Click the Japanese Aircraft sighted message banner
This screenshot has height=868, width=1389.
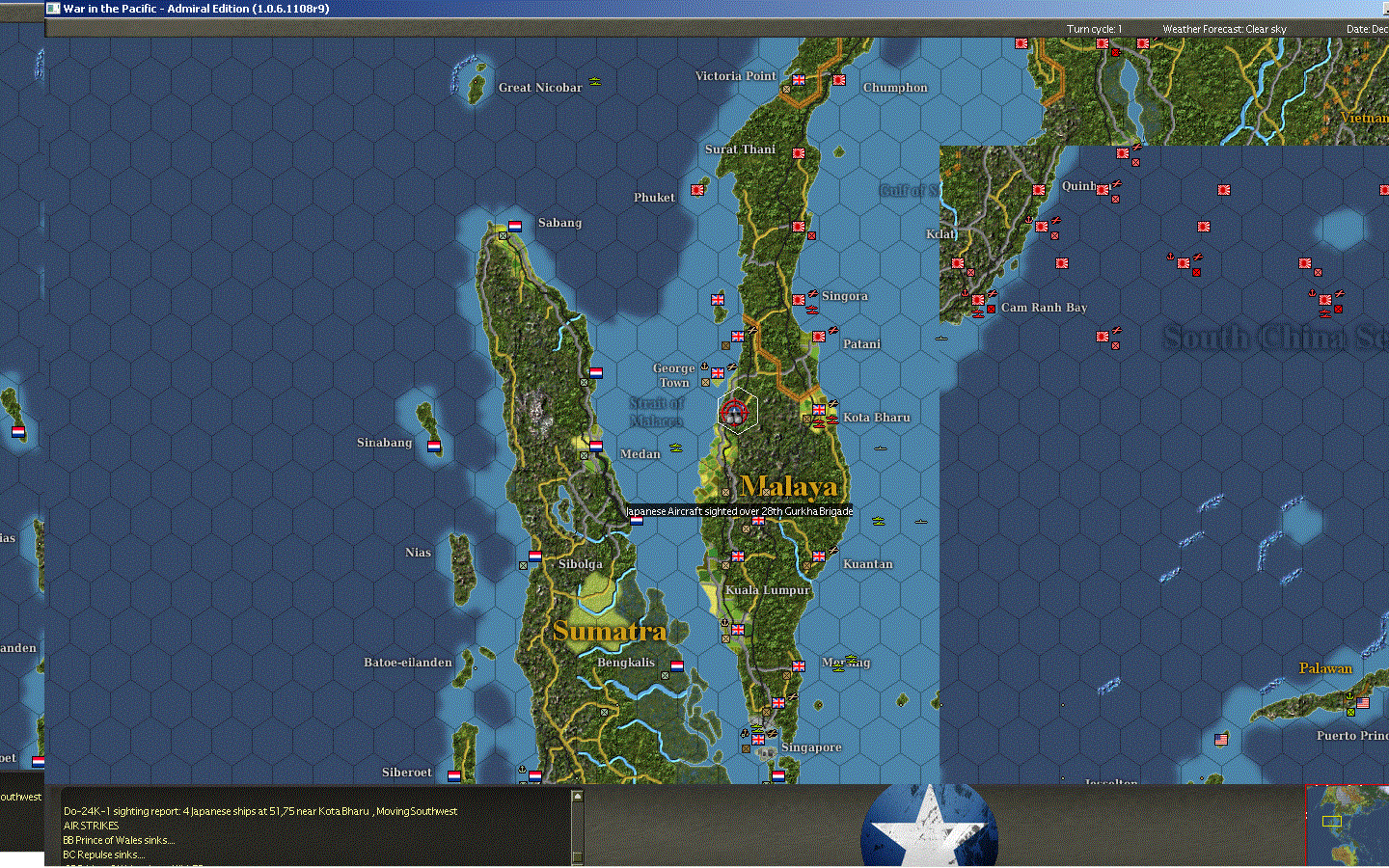pyautogui.click(x=739, y=511)
